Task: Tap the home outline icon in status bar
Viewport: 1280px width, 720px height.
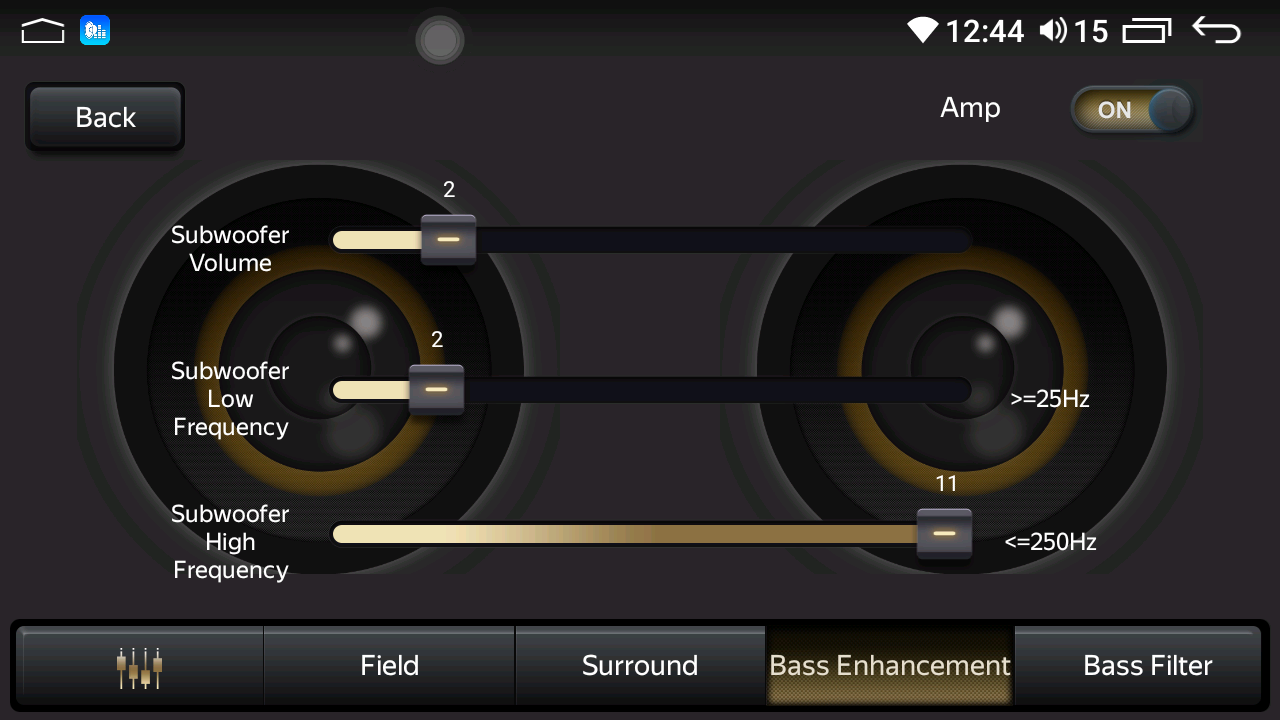Action: coord(42,31)
